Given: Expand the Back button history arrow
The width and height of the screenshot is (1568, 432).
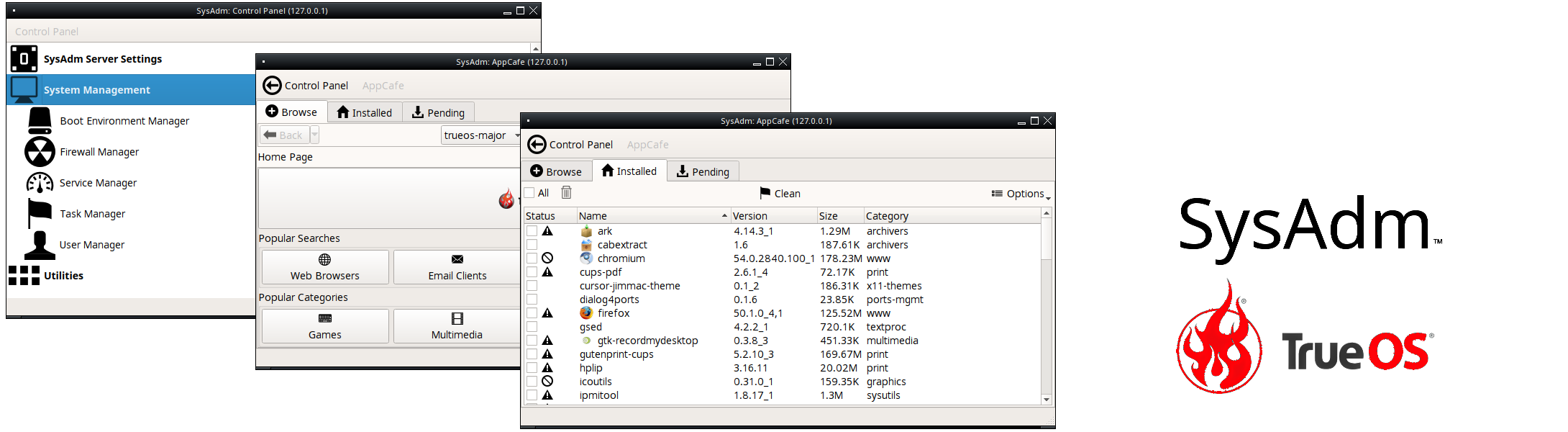Looking at the screenshot, I should click(314, 135).
